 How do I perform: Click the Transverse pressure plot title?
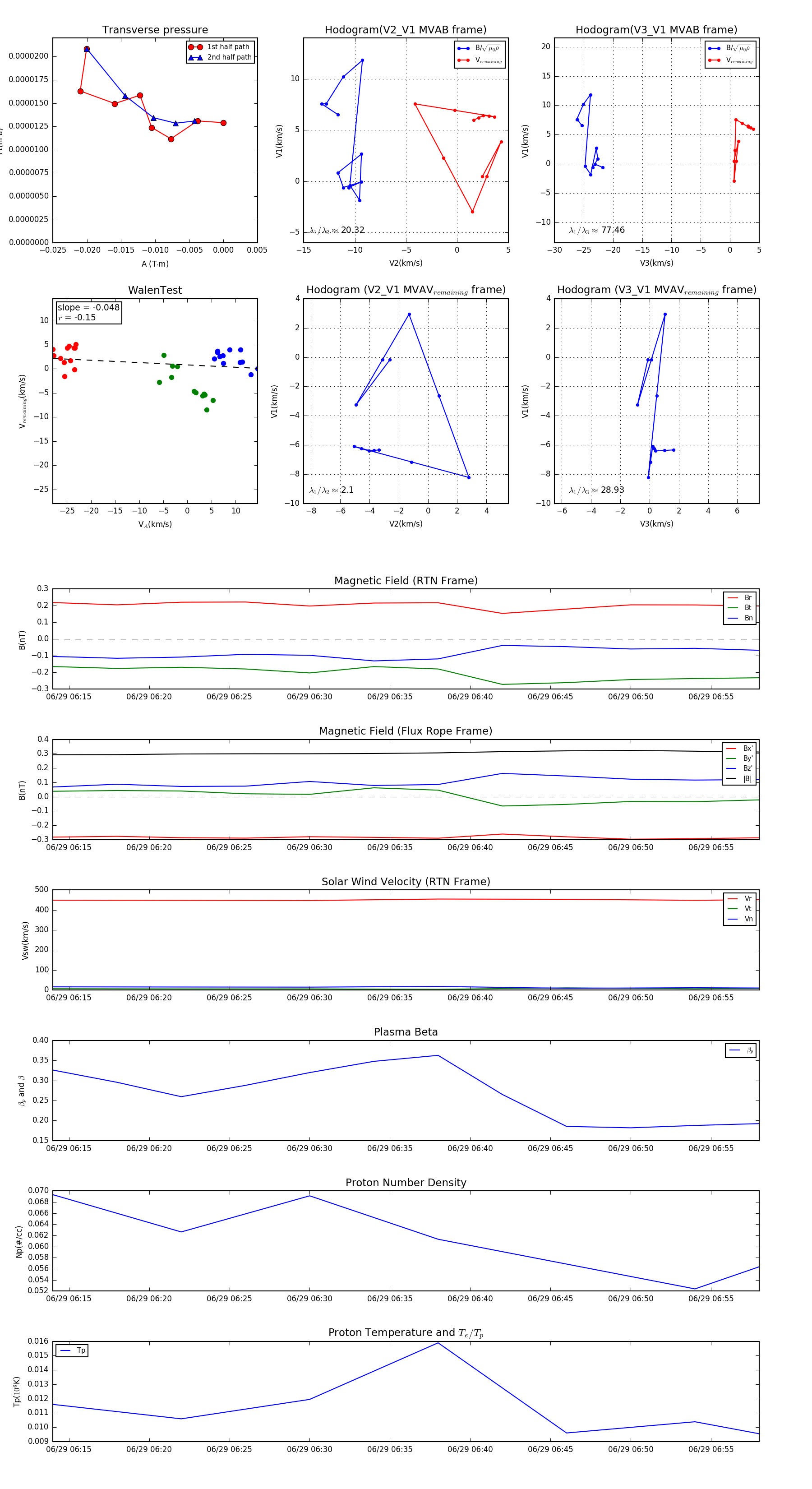tap(155, 30)
